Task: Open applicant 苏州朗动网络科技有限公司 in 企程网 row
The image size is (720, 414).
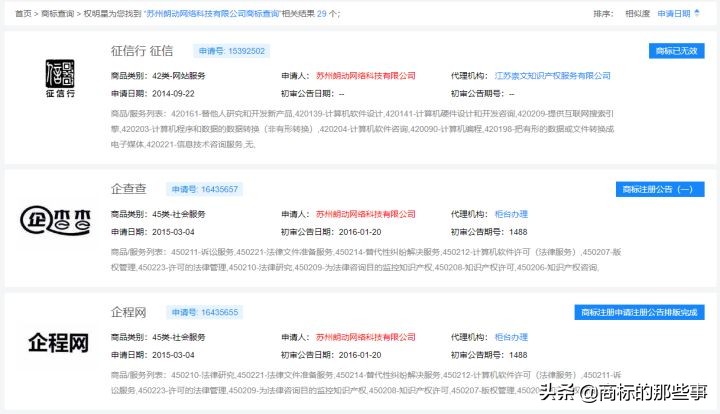Action: (366, 337)
